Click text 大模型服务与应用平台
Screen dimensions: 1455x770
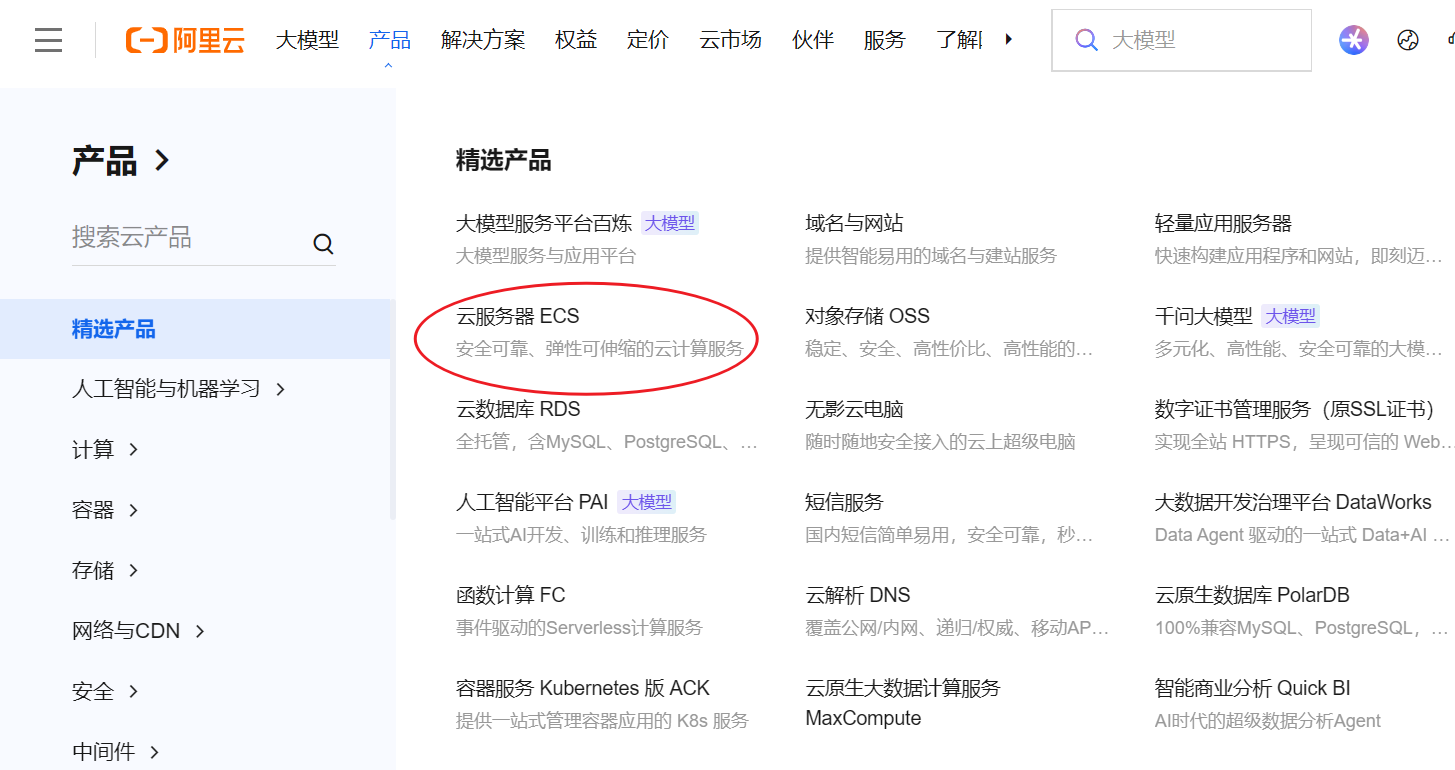[x=546, y=256]
